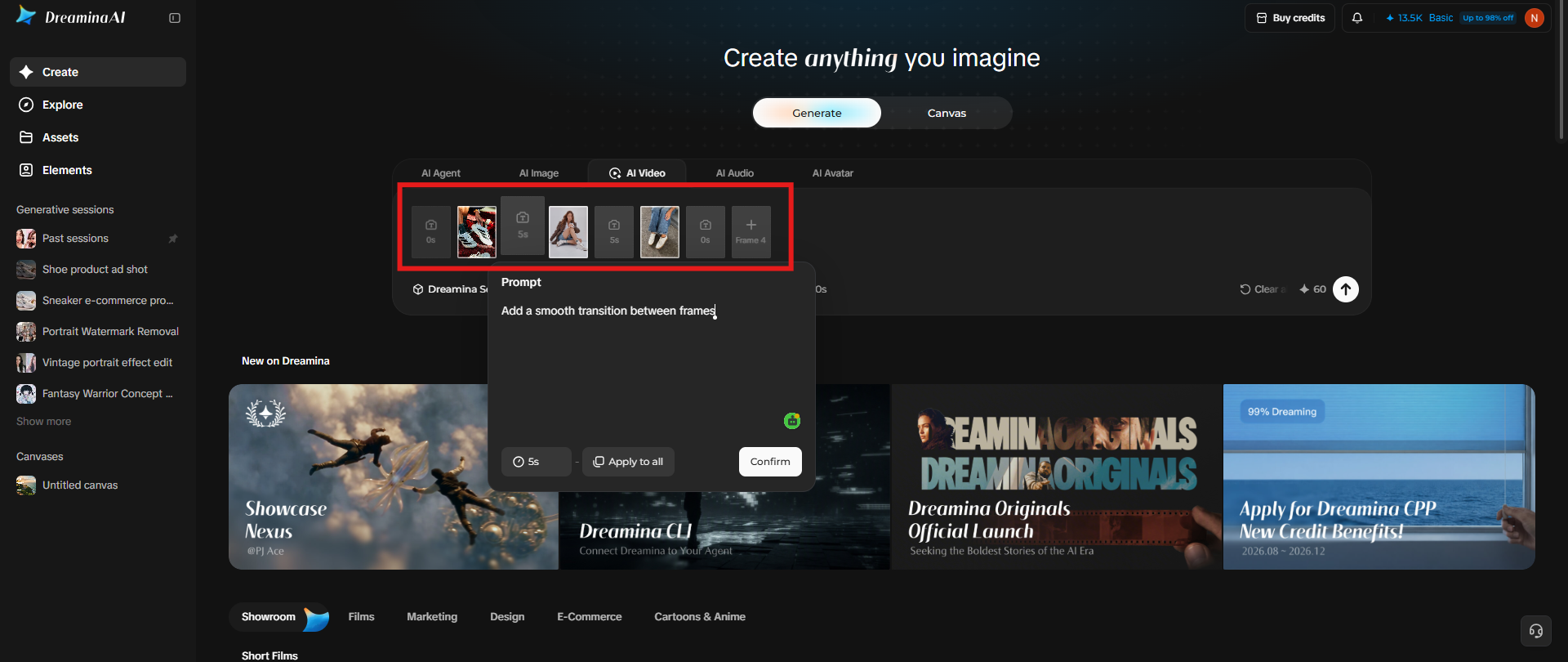The height and width of the screenshot is (662, 1568).
Task: Select the first frame sneaker thumbnail
Action: pyautogui.click(x=477, y=232)
